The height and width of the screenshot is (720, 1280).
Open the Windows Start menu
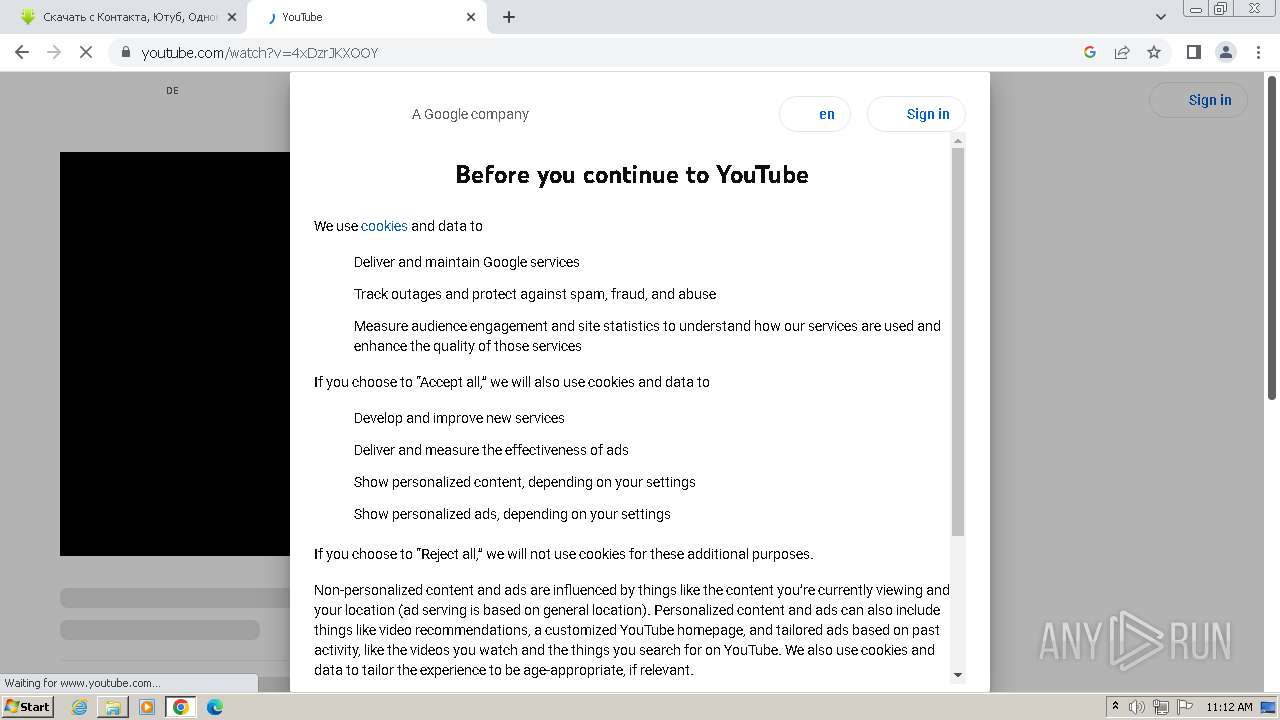(28, 707)
